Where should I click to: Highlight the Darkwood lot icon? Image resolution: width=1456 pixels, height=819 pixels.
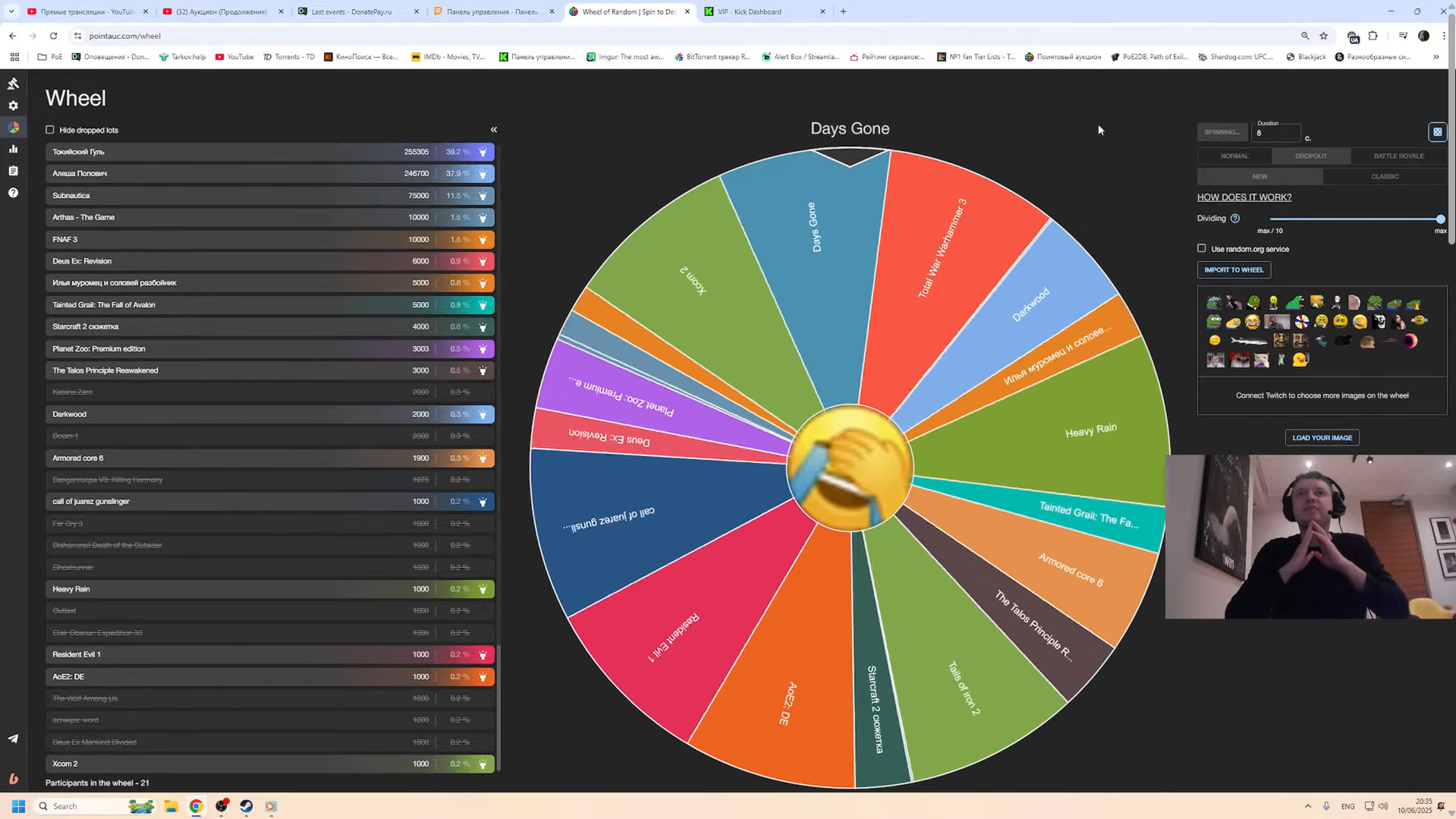[x=483, y=414]
